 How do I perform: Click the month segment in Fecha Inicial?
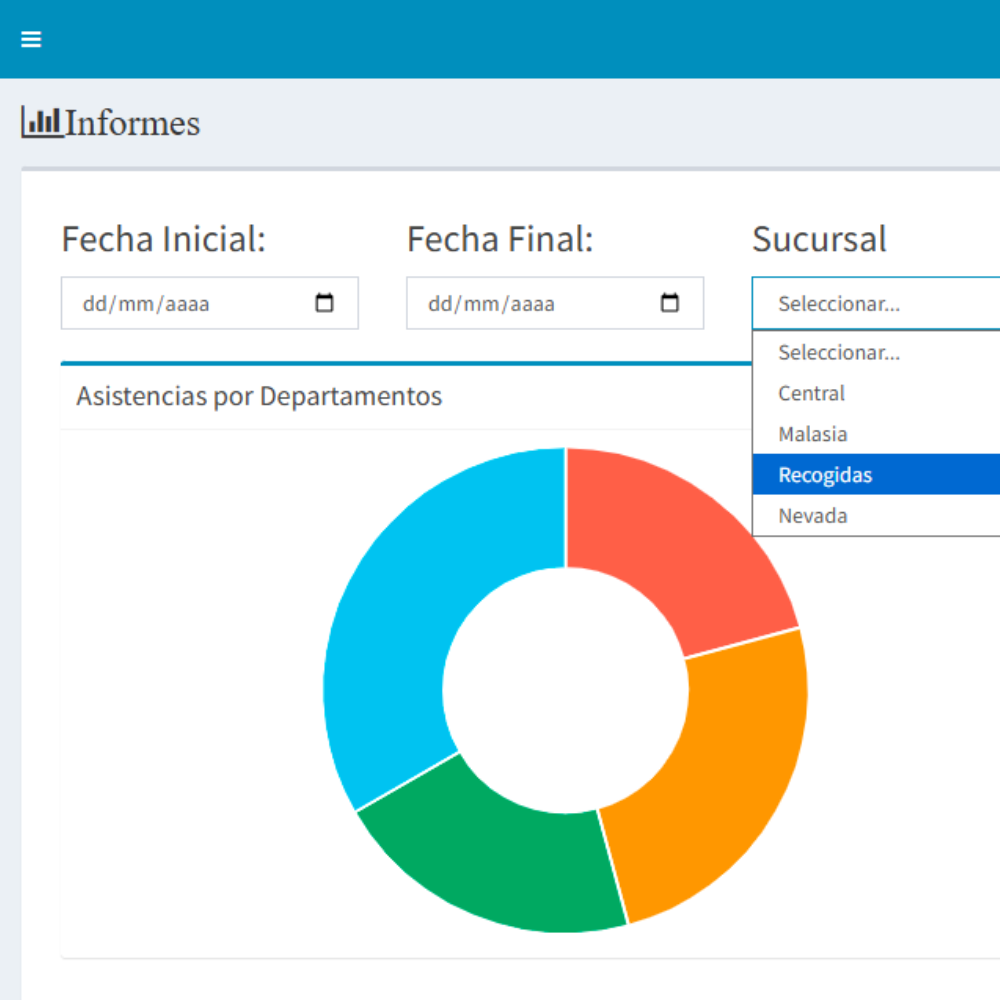pyautogui.click(x=132, y=304)
